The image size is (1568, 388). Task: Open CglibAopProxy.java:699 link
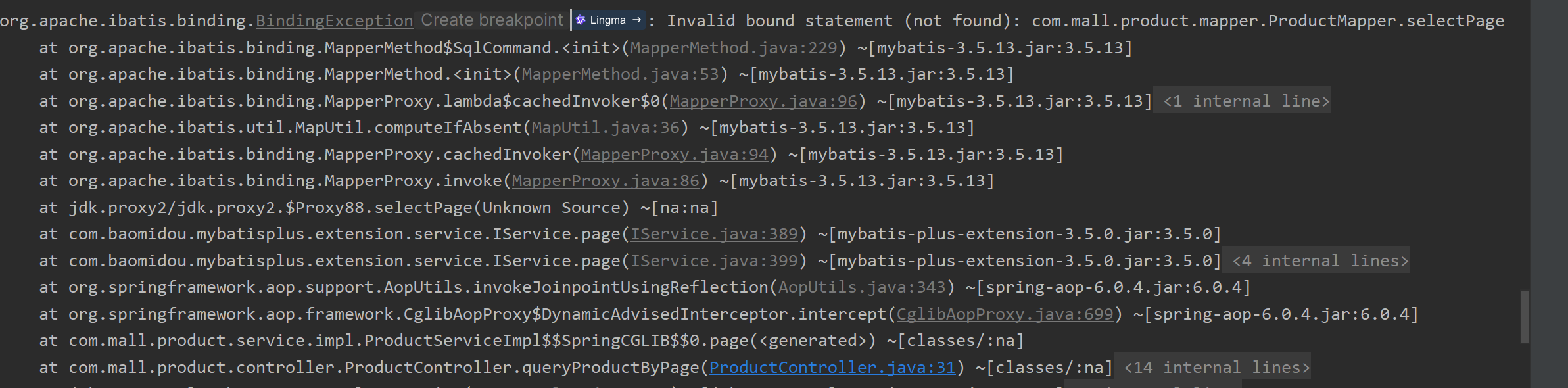tap(1005, 314)
